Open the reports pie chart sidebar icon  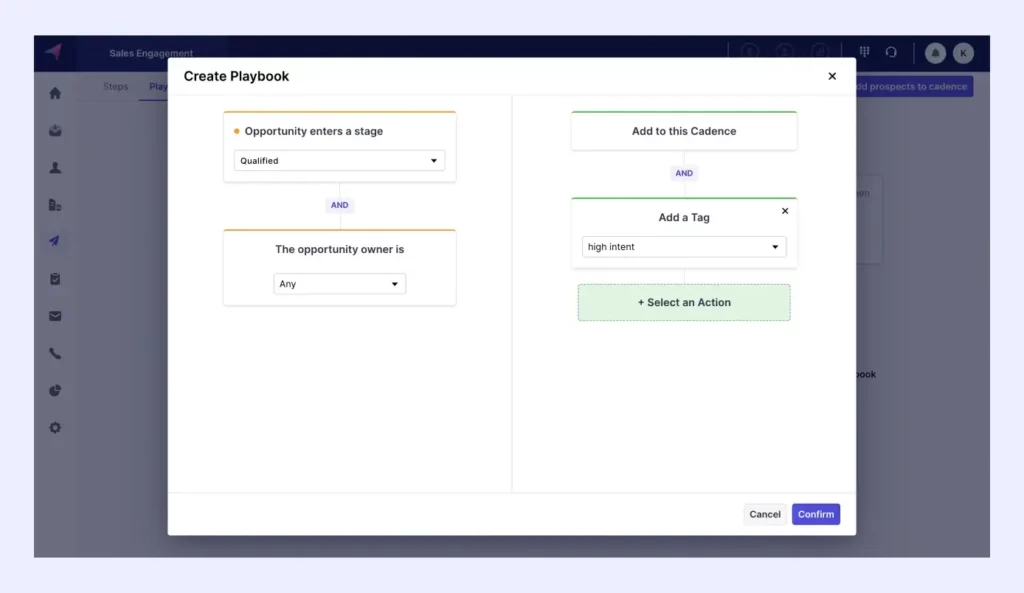click(x=55, y=391)
